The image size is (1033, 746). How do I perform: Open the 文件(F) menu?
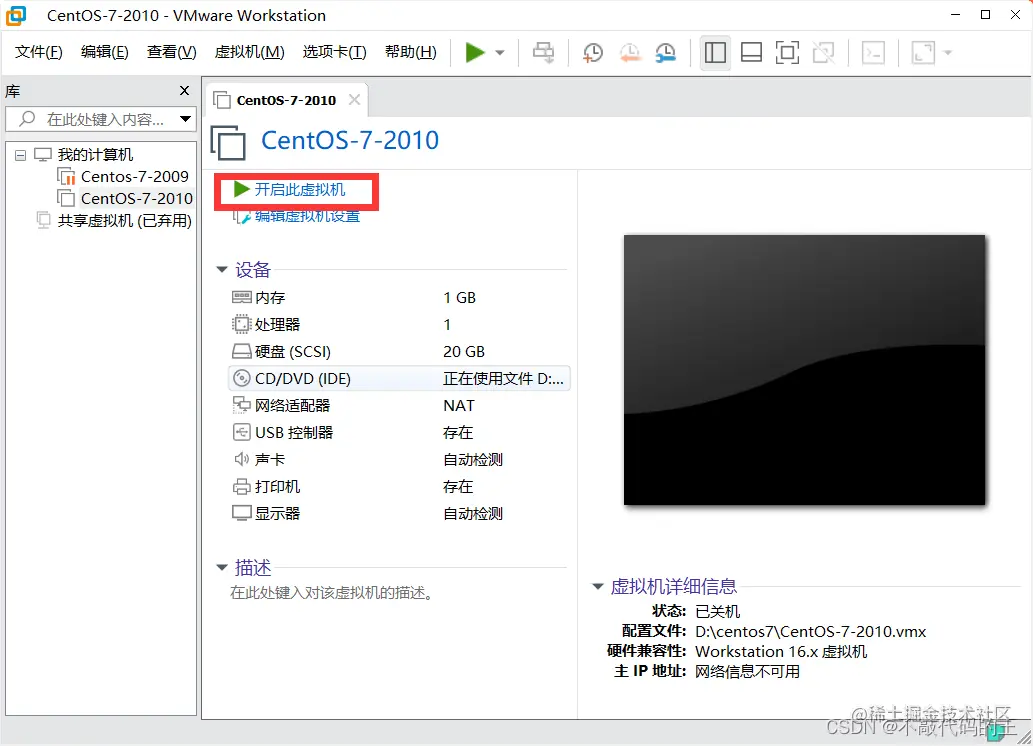38,52
